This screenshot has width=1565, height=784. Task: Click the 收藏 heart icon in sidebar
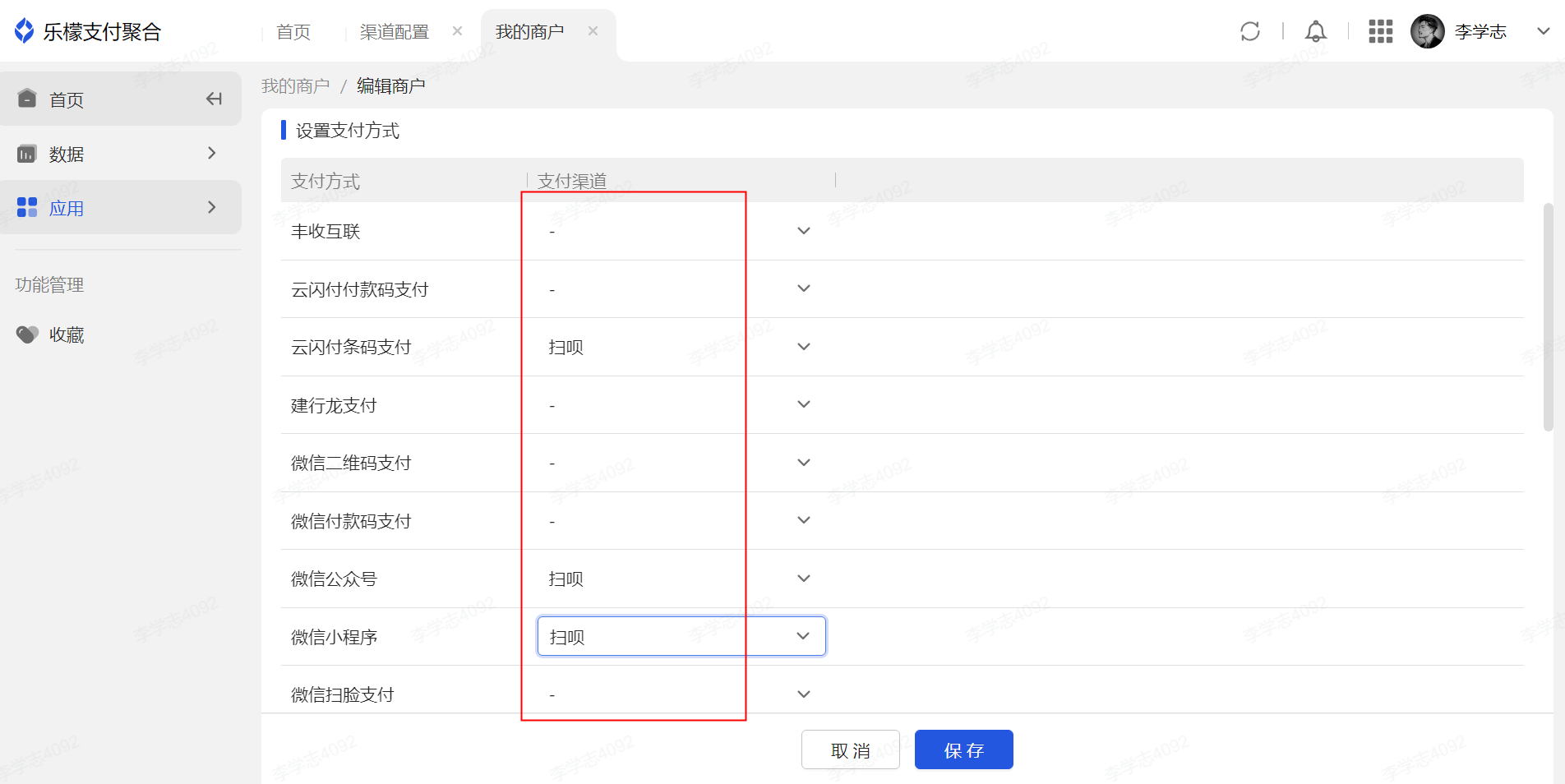(x=27, y=334)
